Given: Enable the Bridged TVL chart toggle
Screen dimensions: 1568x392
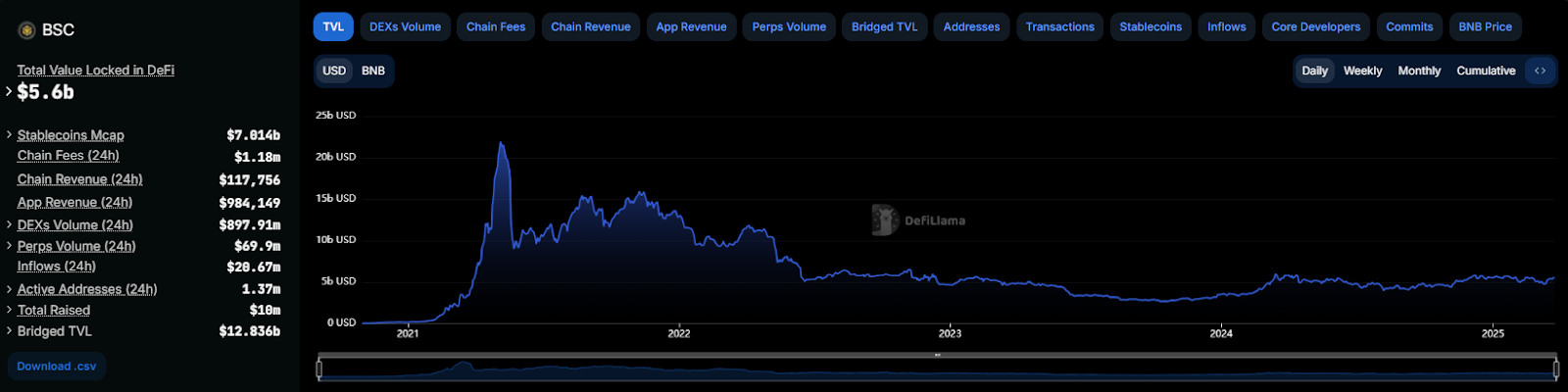Looking at the screenshot, I should click(x=885, y=26).
